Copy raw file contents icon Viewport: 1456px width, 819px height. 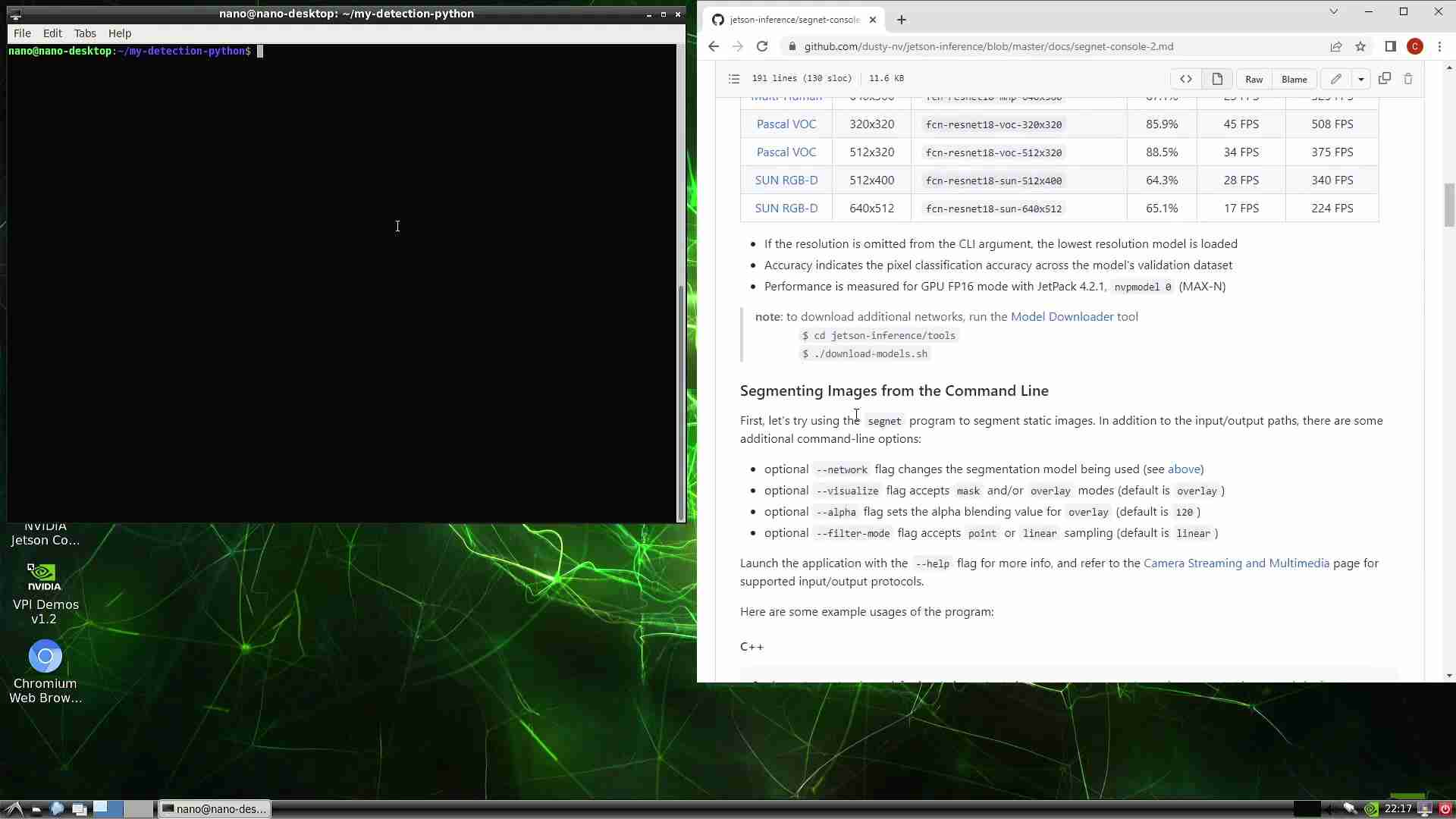(x=1384, y=78)
